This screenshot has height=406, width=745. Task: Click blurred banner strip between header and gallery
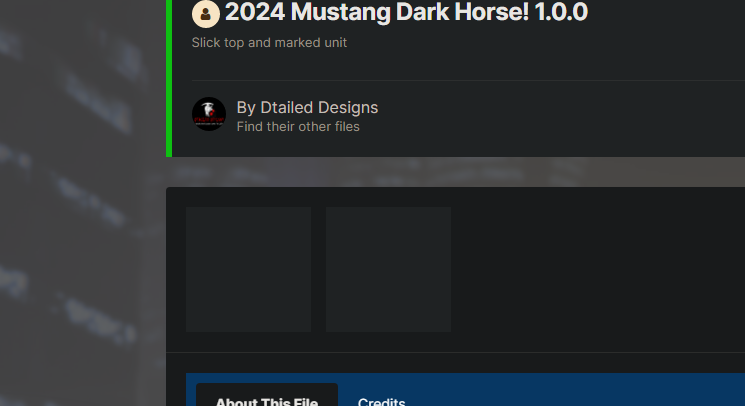[x=455, y=172]
